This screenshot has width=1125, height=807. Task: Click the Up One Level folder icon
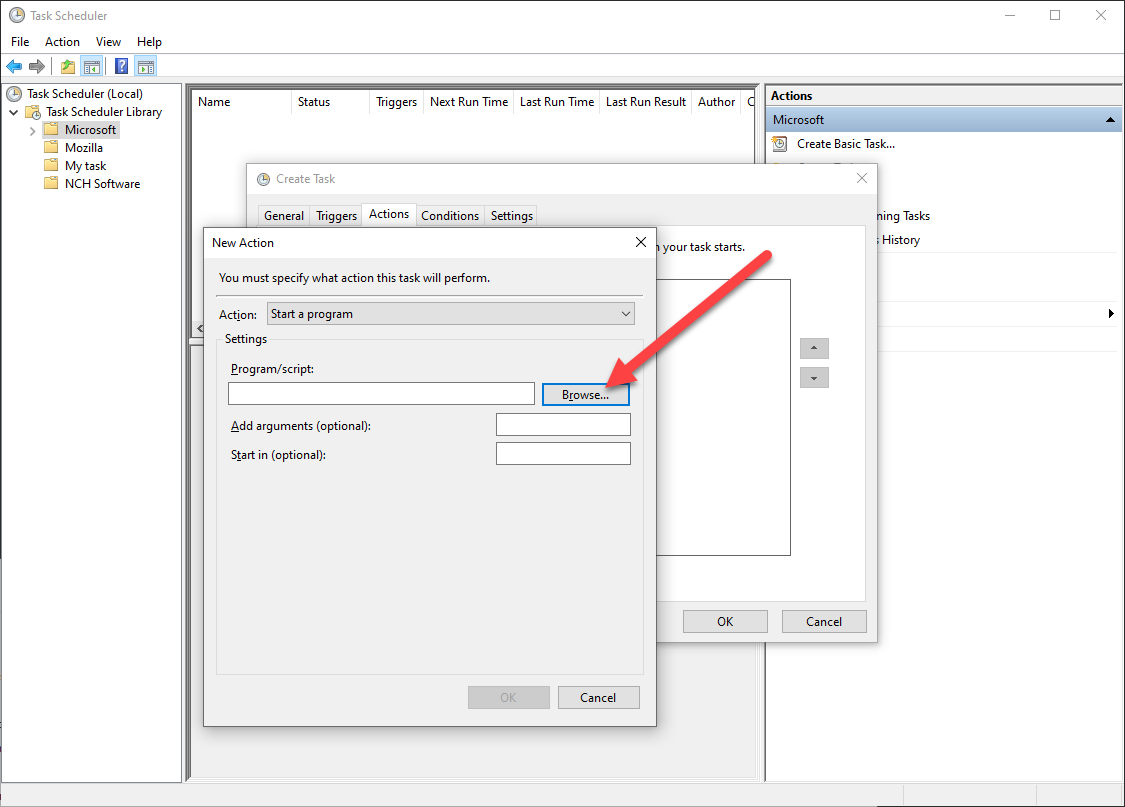click(67, 67)
